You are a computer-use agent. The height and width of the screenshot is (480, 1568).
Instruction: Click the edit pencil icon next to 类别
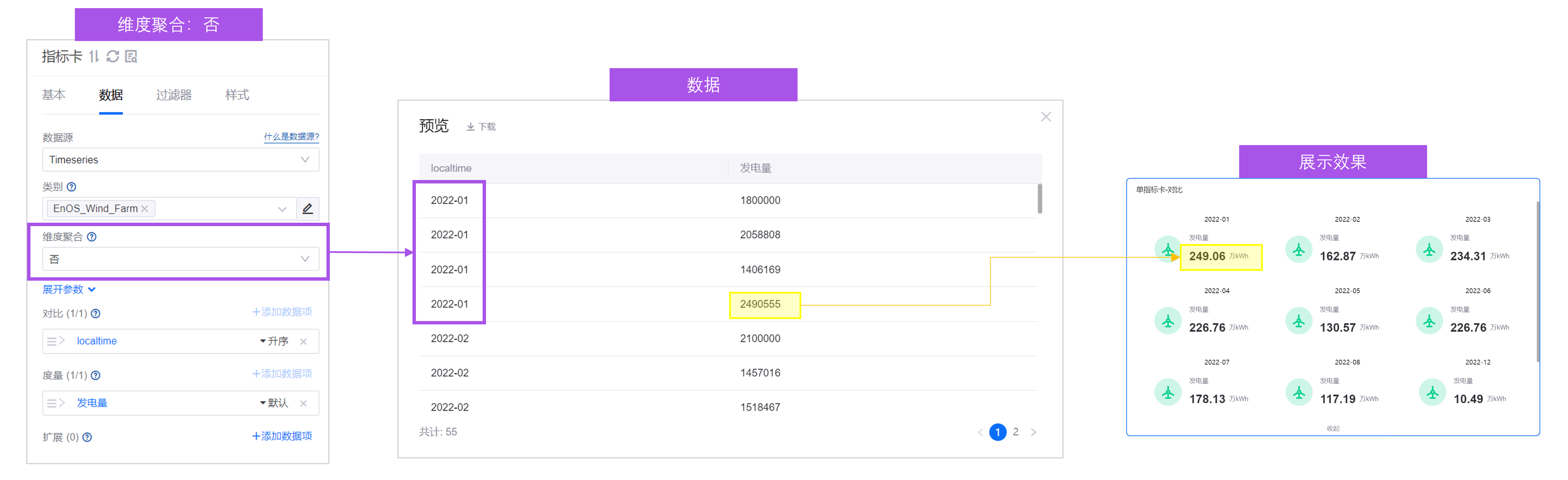[308, 209]
